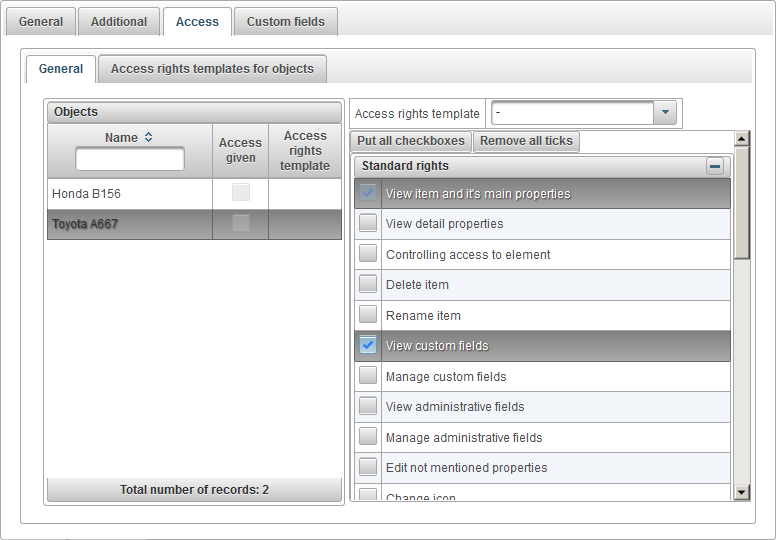This screenshot has width=776, height=540.
Task: Enable the View detail properties checkbox
Action: (x=368, y=224)
